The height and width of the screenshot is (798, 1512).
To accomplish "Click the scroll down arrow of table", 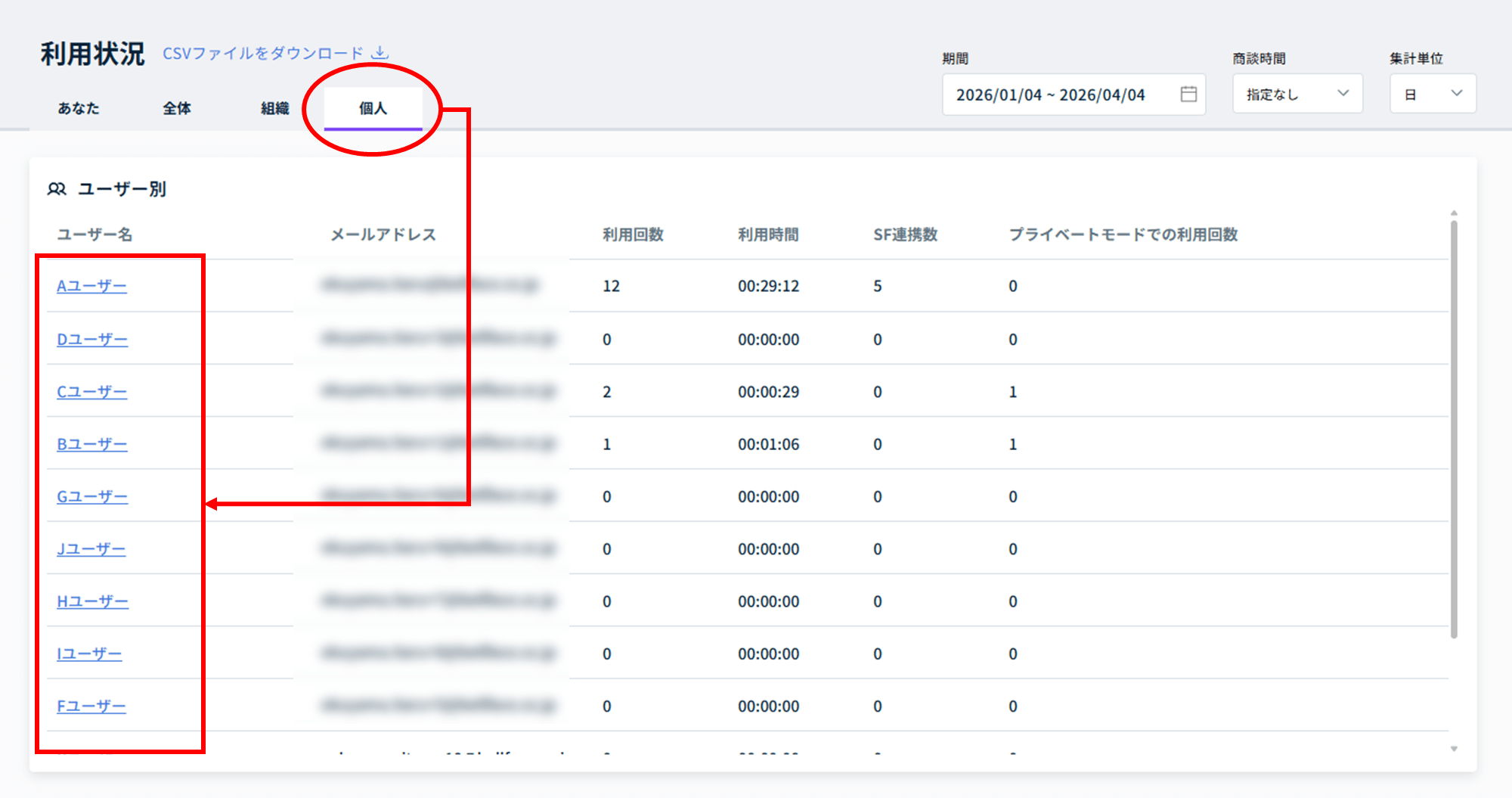I will click(x=1454, y=749).
